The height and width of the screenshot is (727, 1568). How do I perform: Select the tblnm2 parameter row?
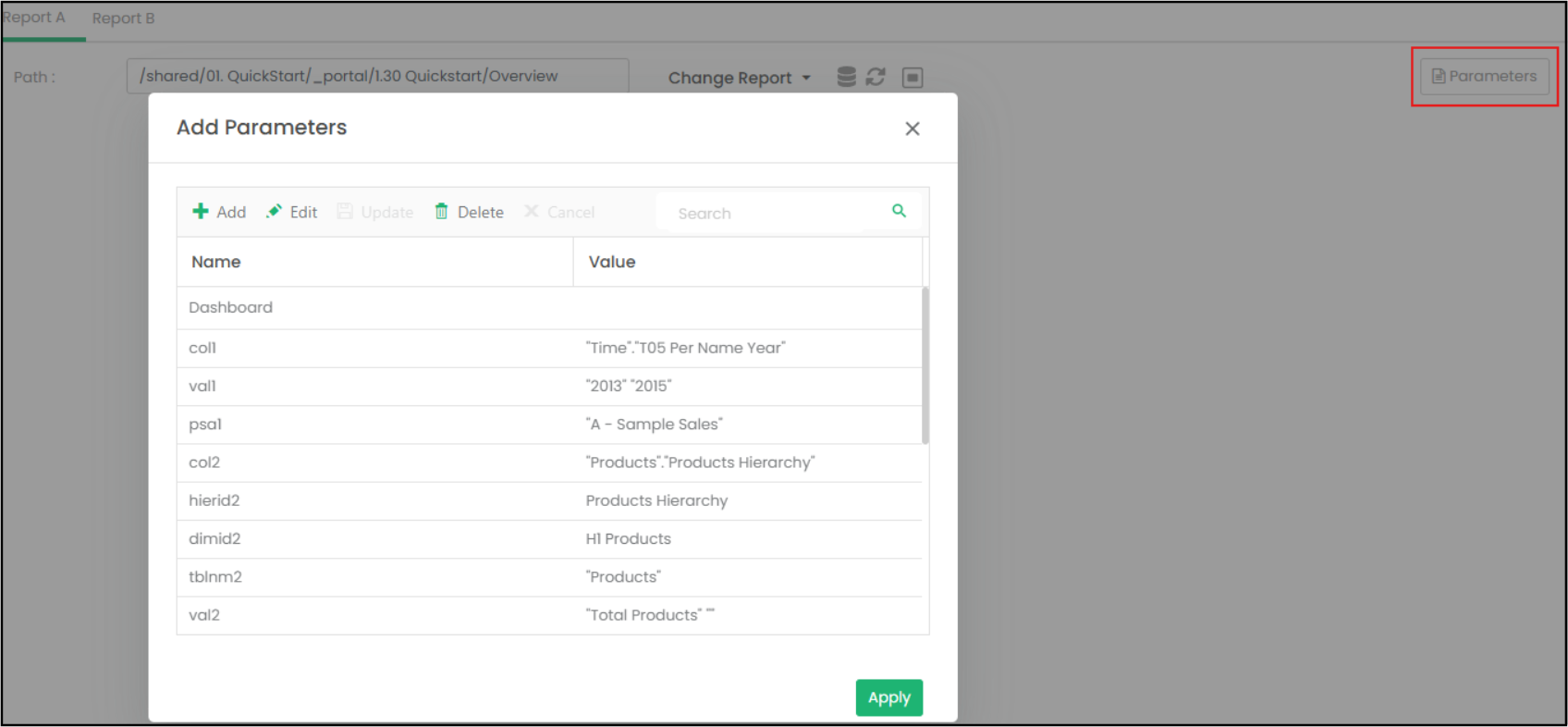click(x=549, y=577)
